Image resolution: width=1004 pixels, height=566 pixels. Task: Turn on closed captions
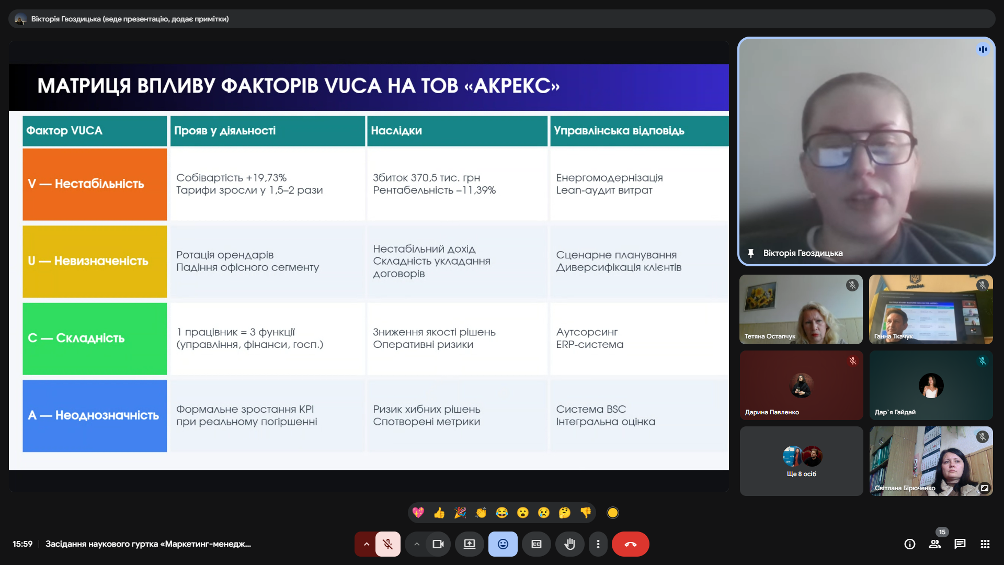[x=536, y=544]
